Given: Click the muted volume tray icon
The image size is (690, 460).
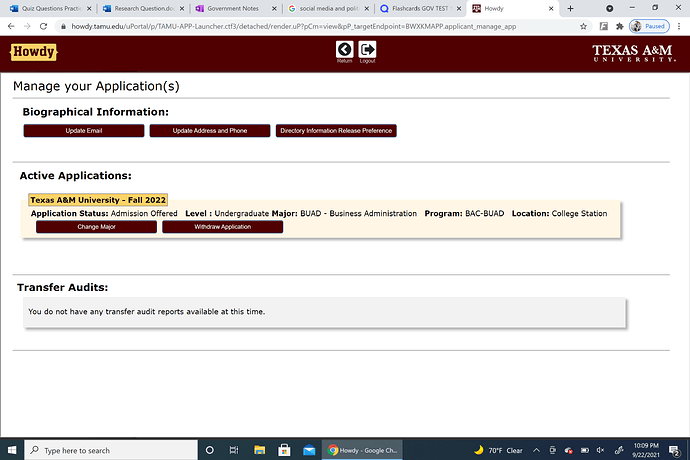Looking at the screenshot, I should click(x=601, y=450).
